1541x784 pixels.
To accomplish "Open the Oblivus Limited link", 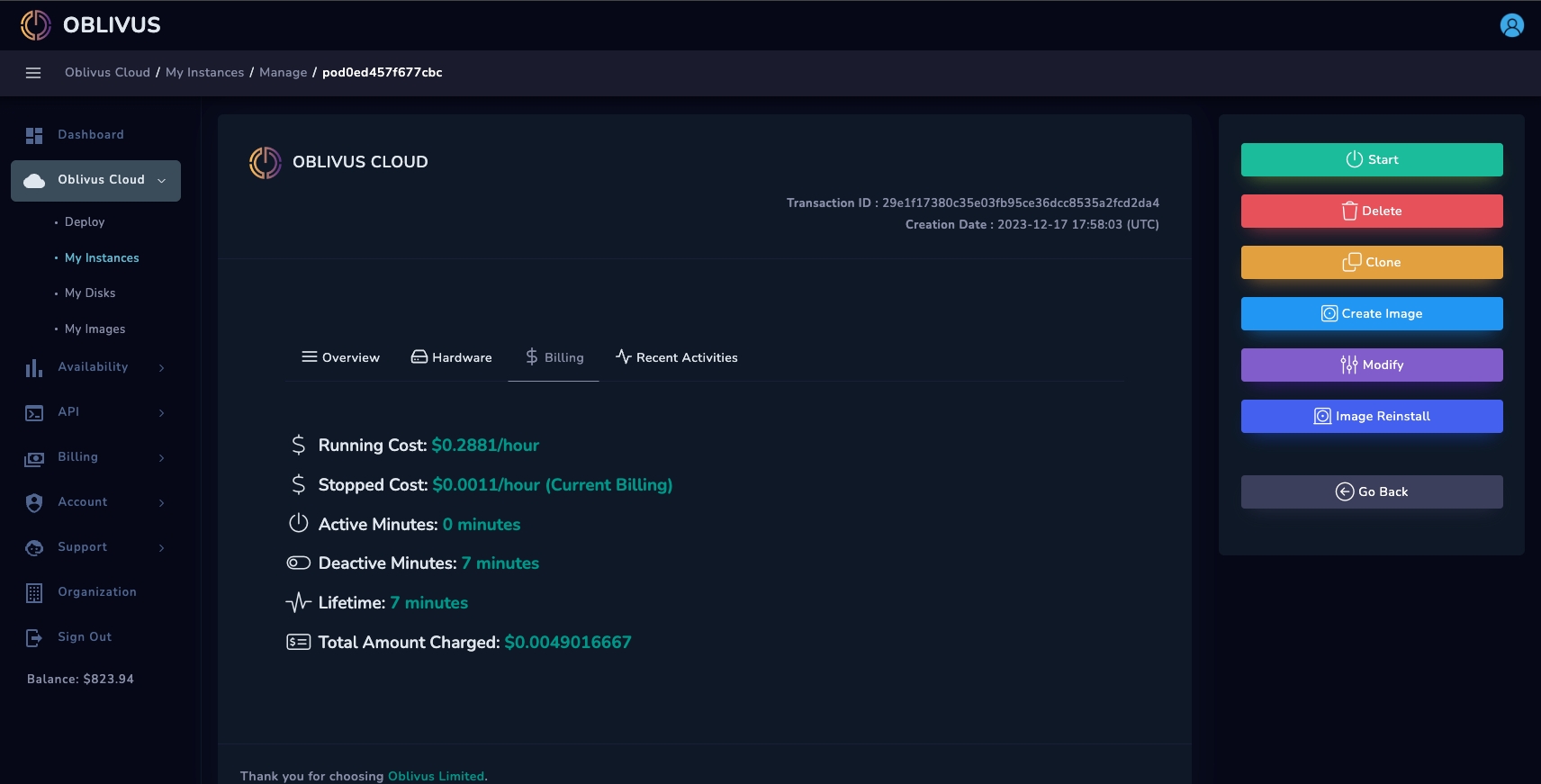I will click(x=436, y=776).
